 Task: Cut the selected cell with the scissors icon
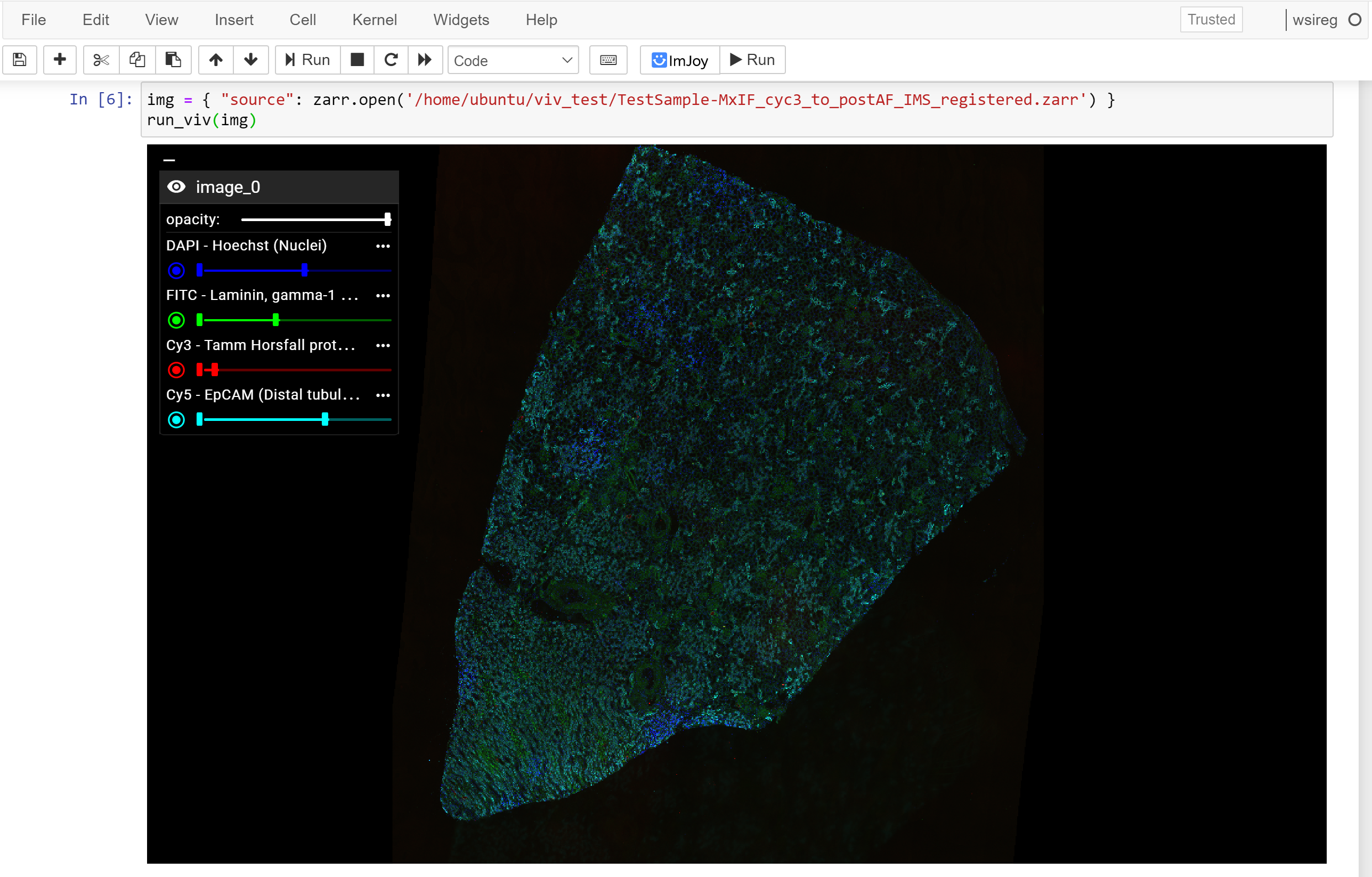(101, 60)
